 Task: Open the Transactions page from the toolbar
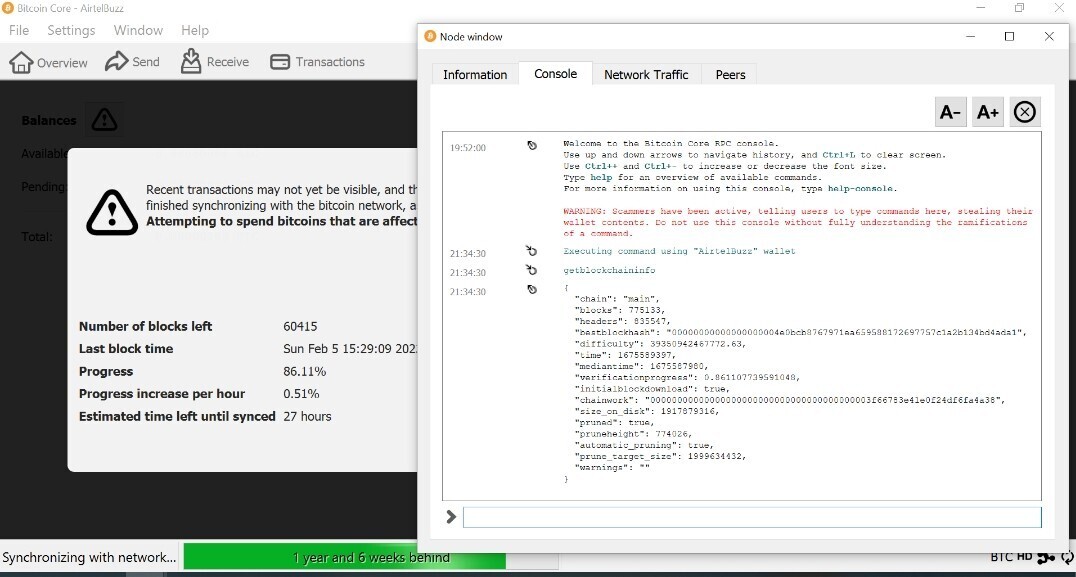(317, 62)
